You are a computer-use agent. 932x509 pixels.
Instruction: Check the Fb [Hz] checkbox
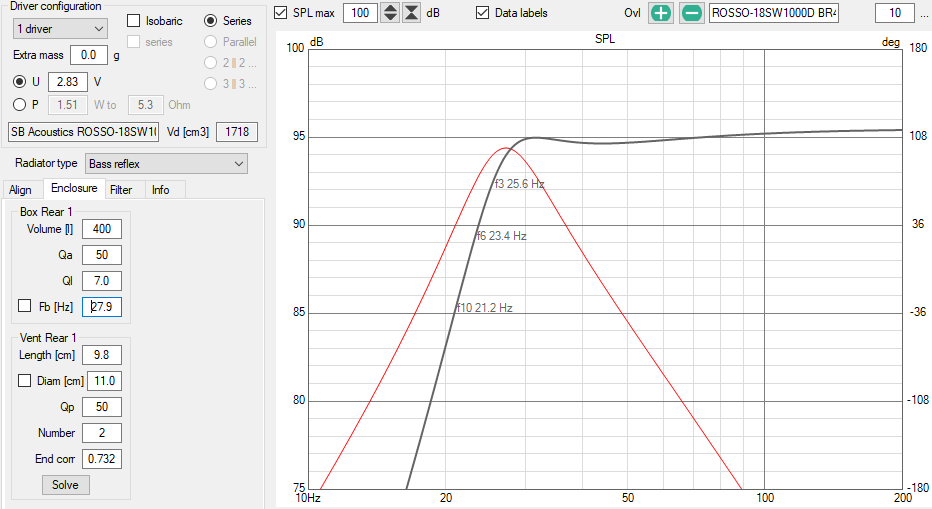click(24, 306)
